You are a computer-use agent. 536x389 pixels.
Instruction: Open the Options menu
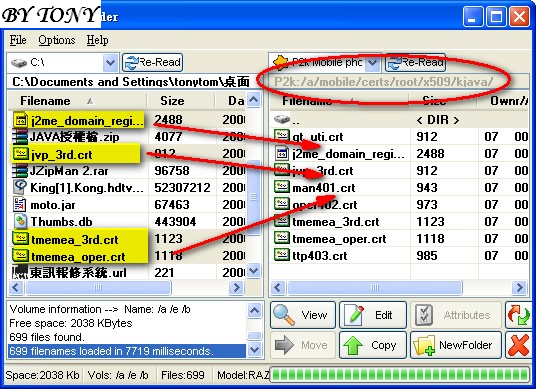[x=56, y=40]
